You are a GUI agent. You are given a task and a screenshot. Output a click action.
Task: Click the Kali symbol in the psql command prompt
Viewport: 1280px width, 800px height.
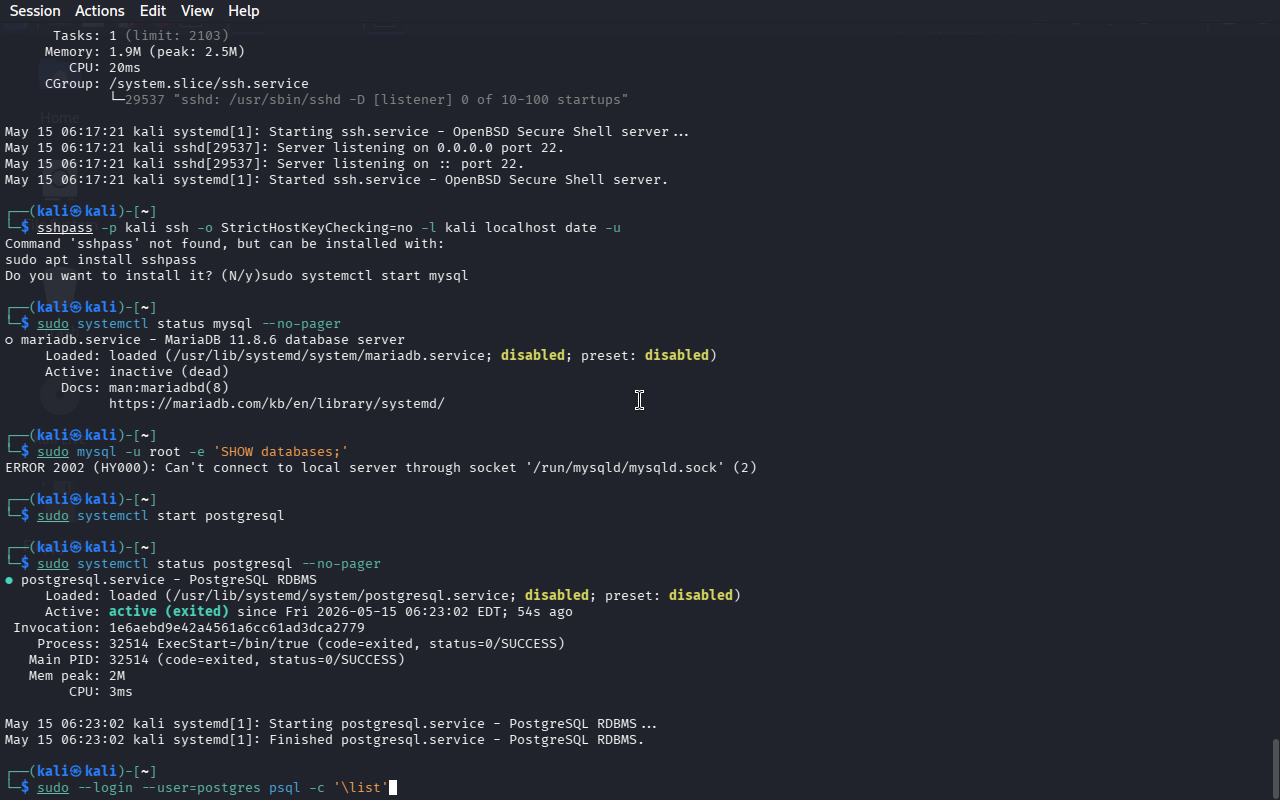click(x=75, y=771)
